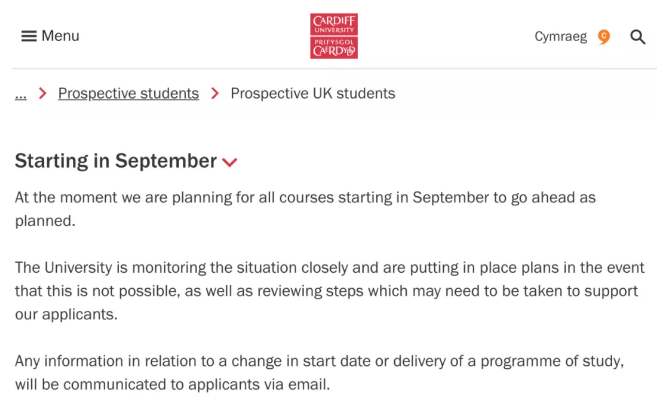The image size is (664, 411).
Task: Click the Prifysgol Caerdydd lower logo half
Action: tap(334, 48)
